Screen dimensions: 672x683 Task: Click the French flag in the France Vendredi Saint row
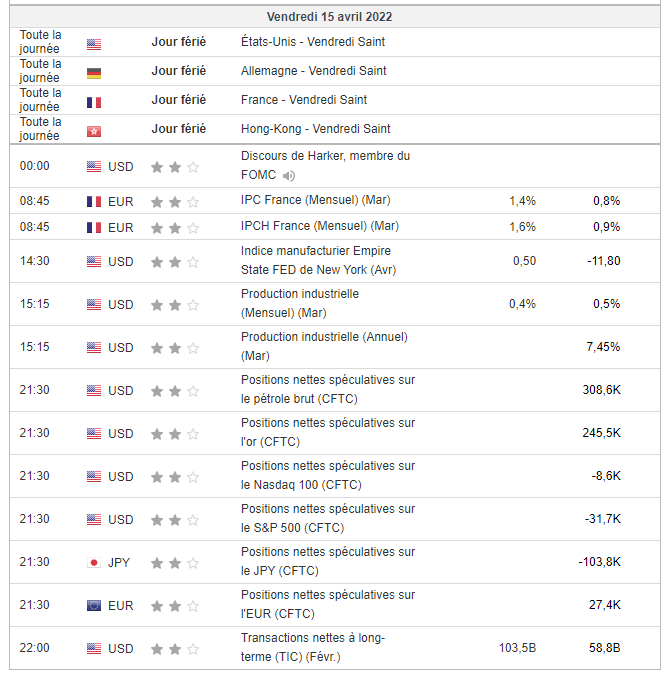94,101
